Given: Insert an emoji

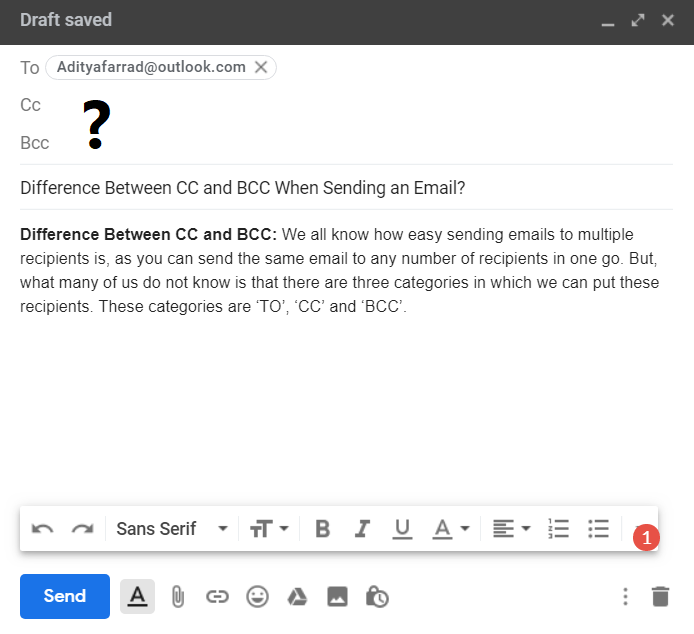Looking at the screenshot, I should pos(257,596).
